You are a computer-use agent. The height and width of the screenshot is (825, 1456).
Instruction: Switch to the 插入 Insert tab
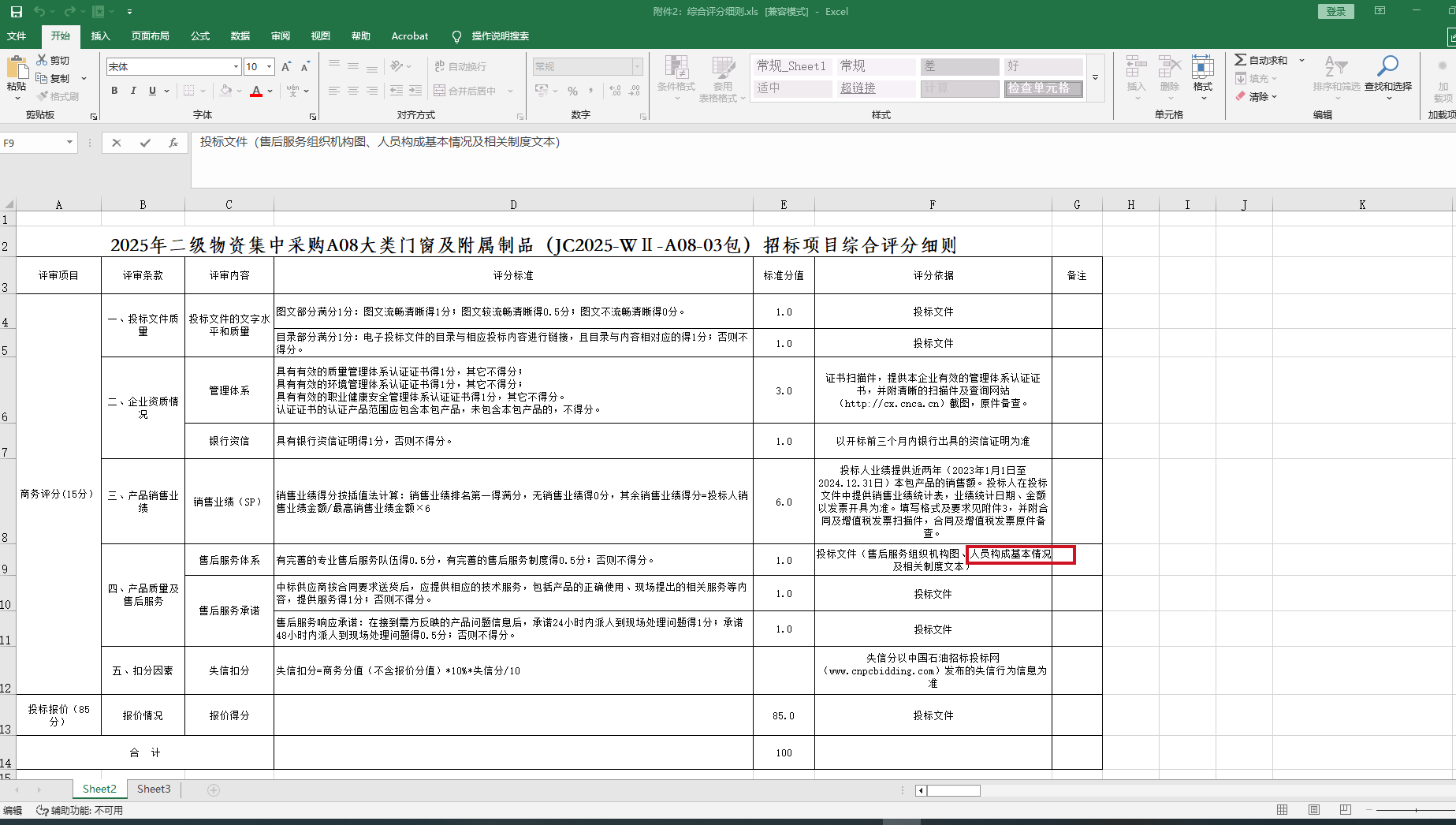tap(101, 36)
